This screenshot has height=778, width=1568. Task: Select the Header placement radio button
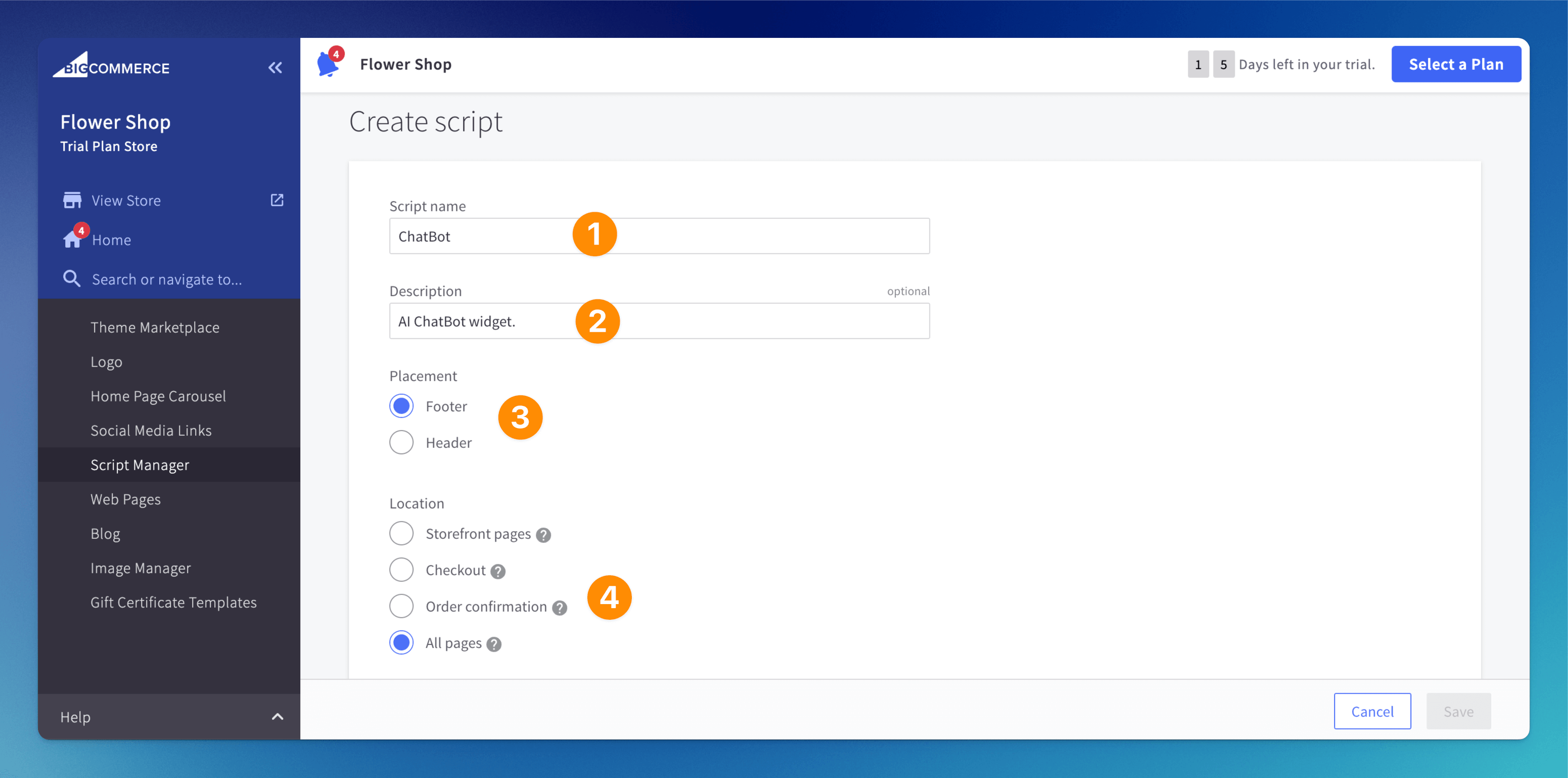pos(401,442)
